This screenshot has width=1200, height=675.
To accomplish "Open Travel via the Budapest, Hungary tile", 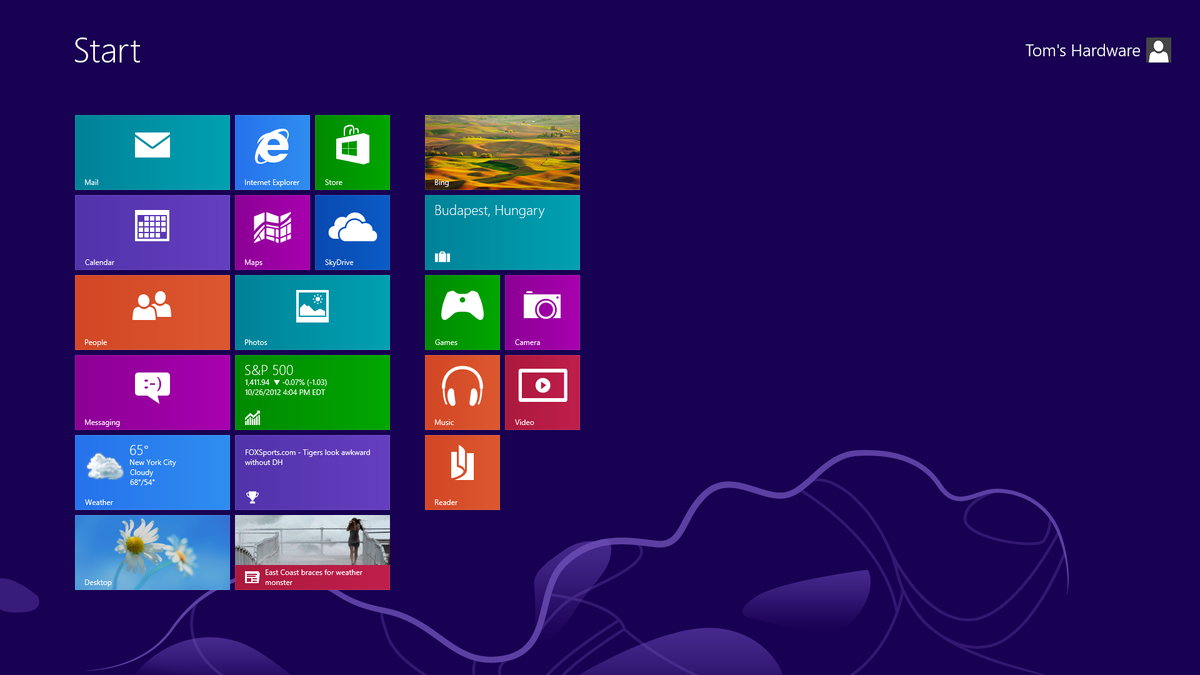I will [502, 232].
